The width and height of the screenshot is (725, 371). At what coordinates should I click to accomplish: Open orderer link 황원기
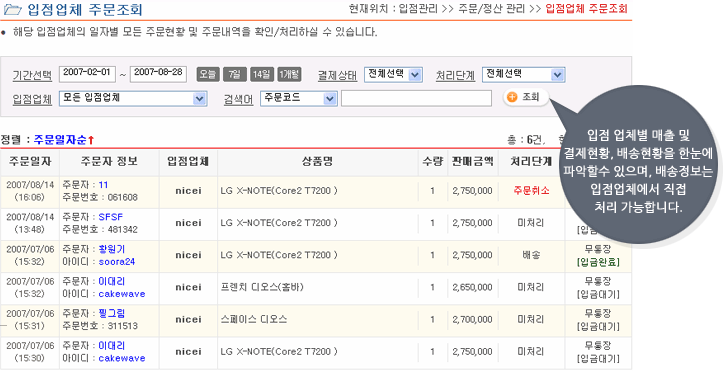coord(111,249)
